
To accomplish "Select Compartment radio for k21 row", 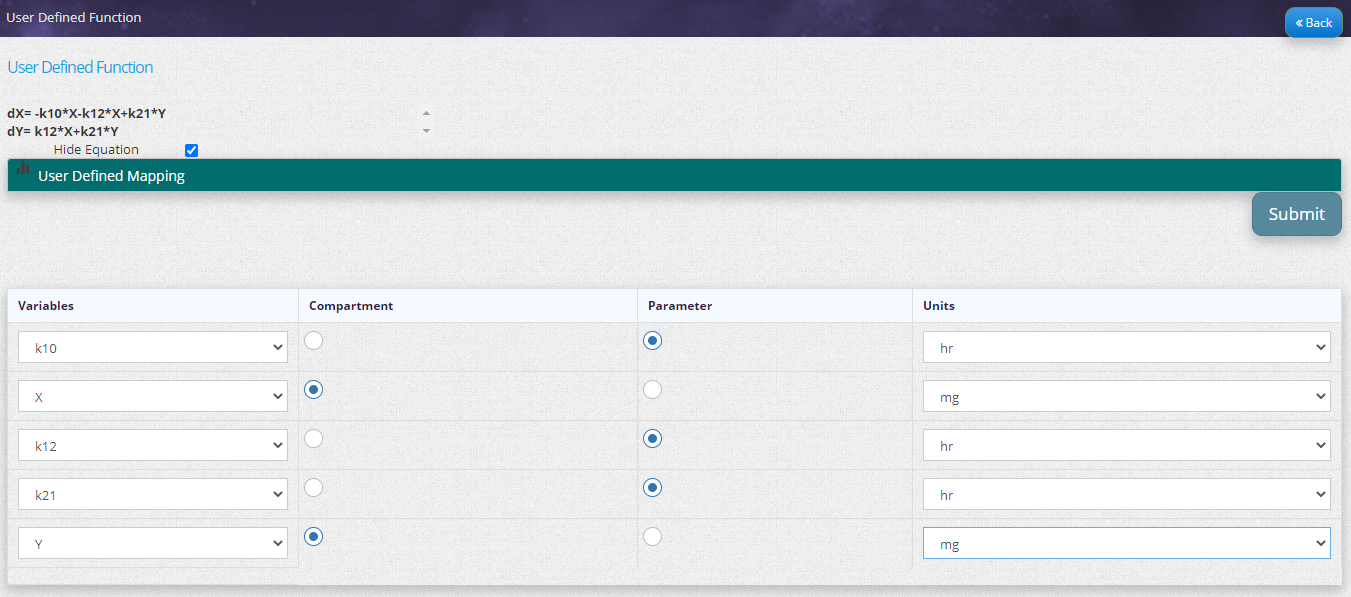I will 314,487.
